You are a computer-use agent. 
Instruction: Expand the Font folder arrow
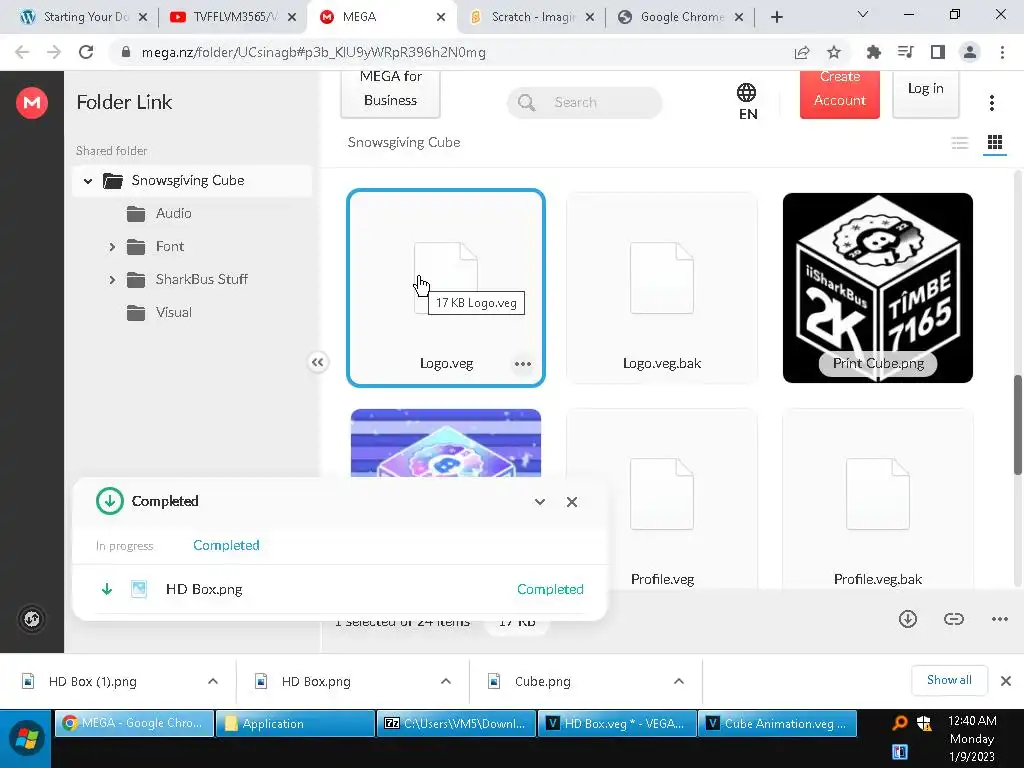[x=112, y=247]
